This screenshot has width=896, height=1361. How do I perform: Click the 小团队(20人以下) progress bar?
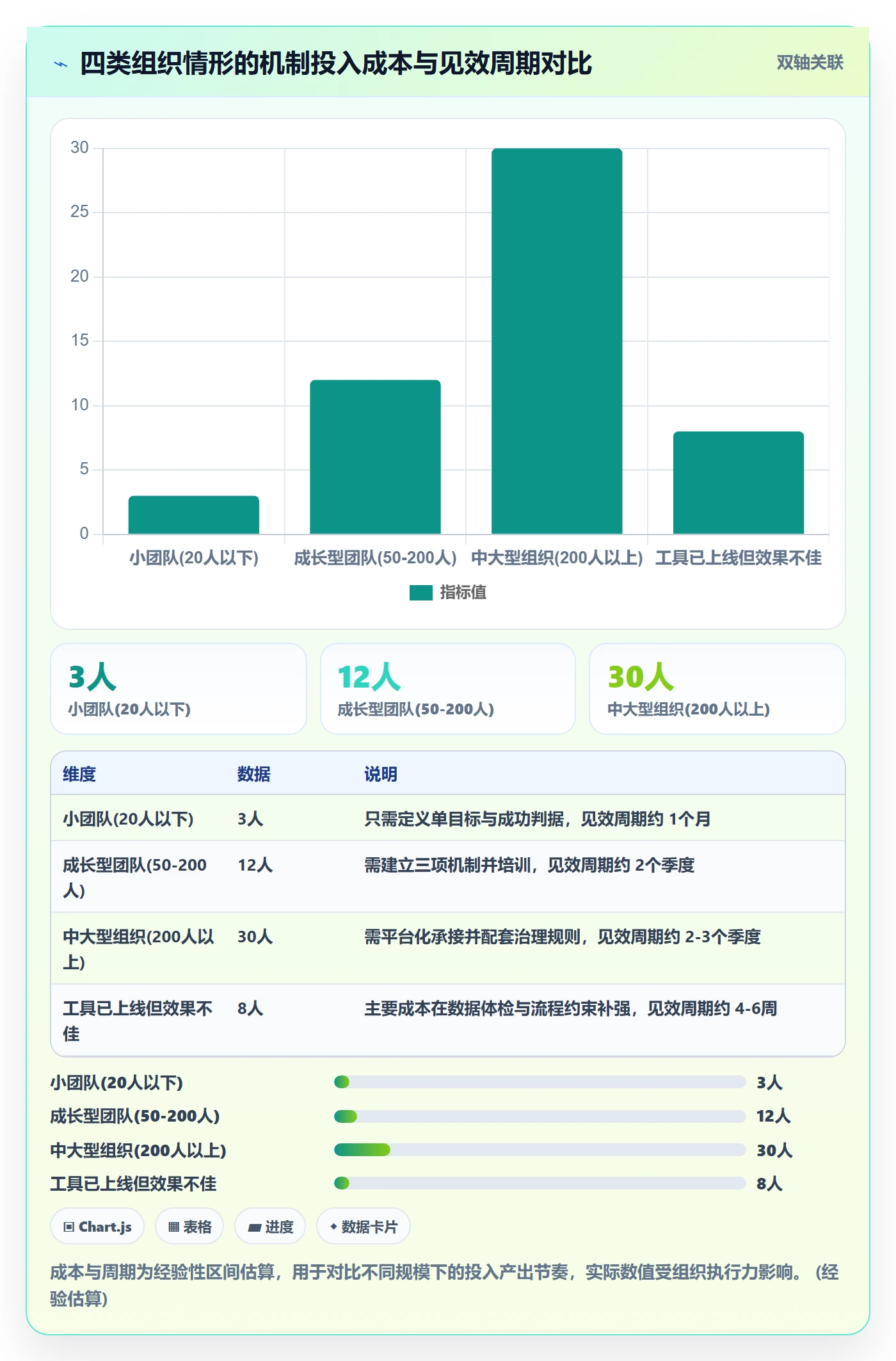coord(540,1082)
